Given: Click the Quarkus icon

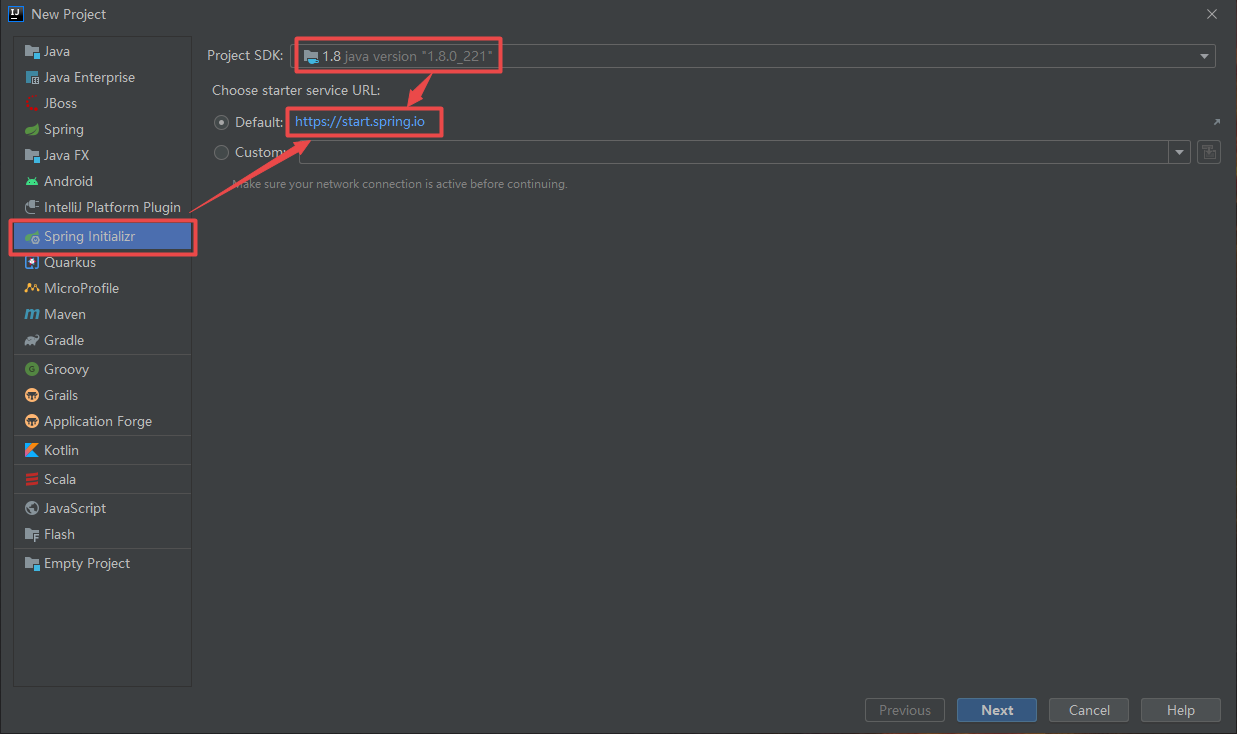Looking at the screenshot, I should click(32, 262).
